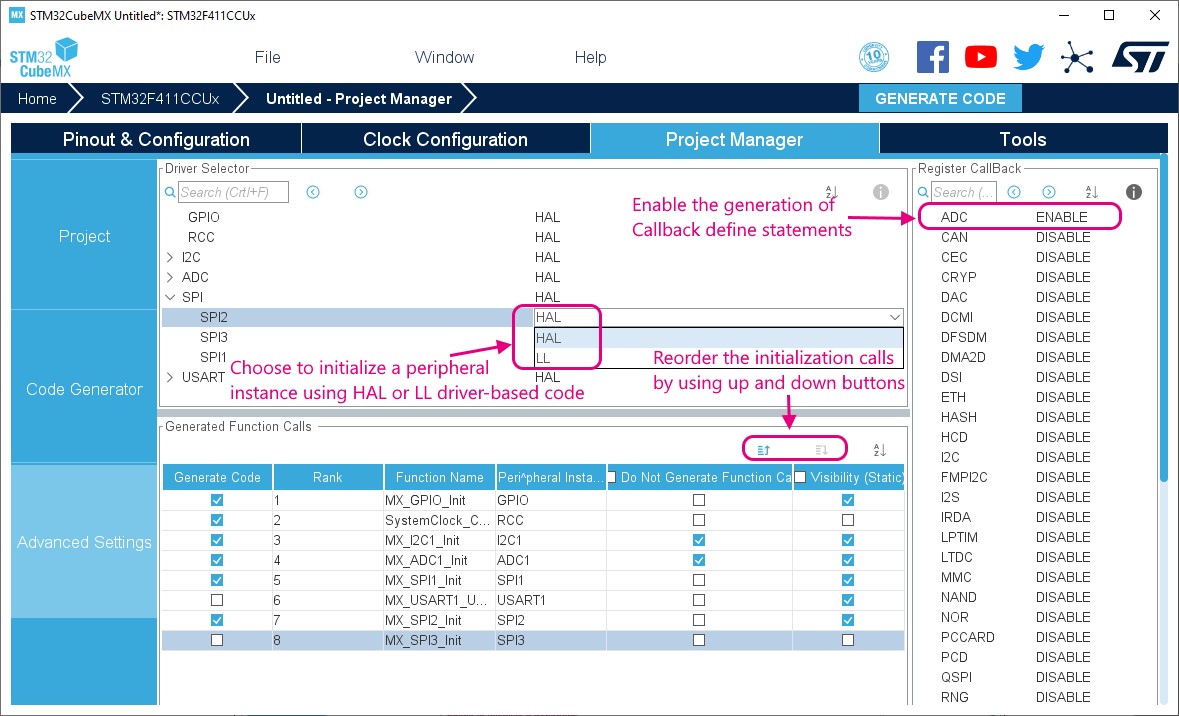1179x716 pixels.
Task: Switch to Pinout & Configuration tab
Action: tap(156, 139)
